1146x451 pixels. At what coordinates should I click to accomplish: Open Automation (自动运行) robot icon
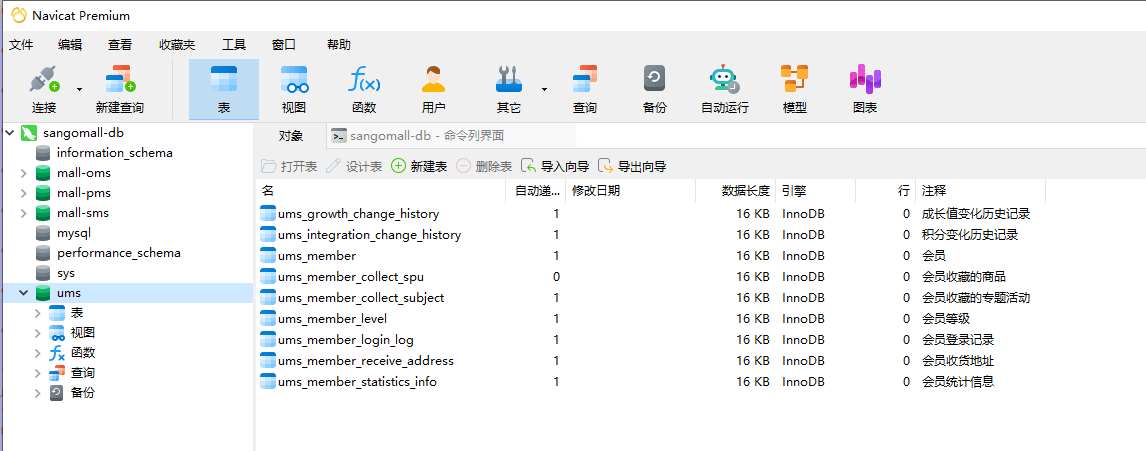(724, 79)
